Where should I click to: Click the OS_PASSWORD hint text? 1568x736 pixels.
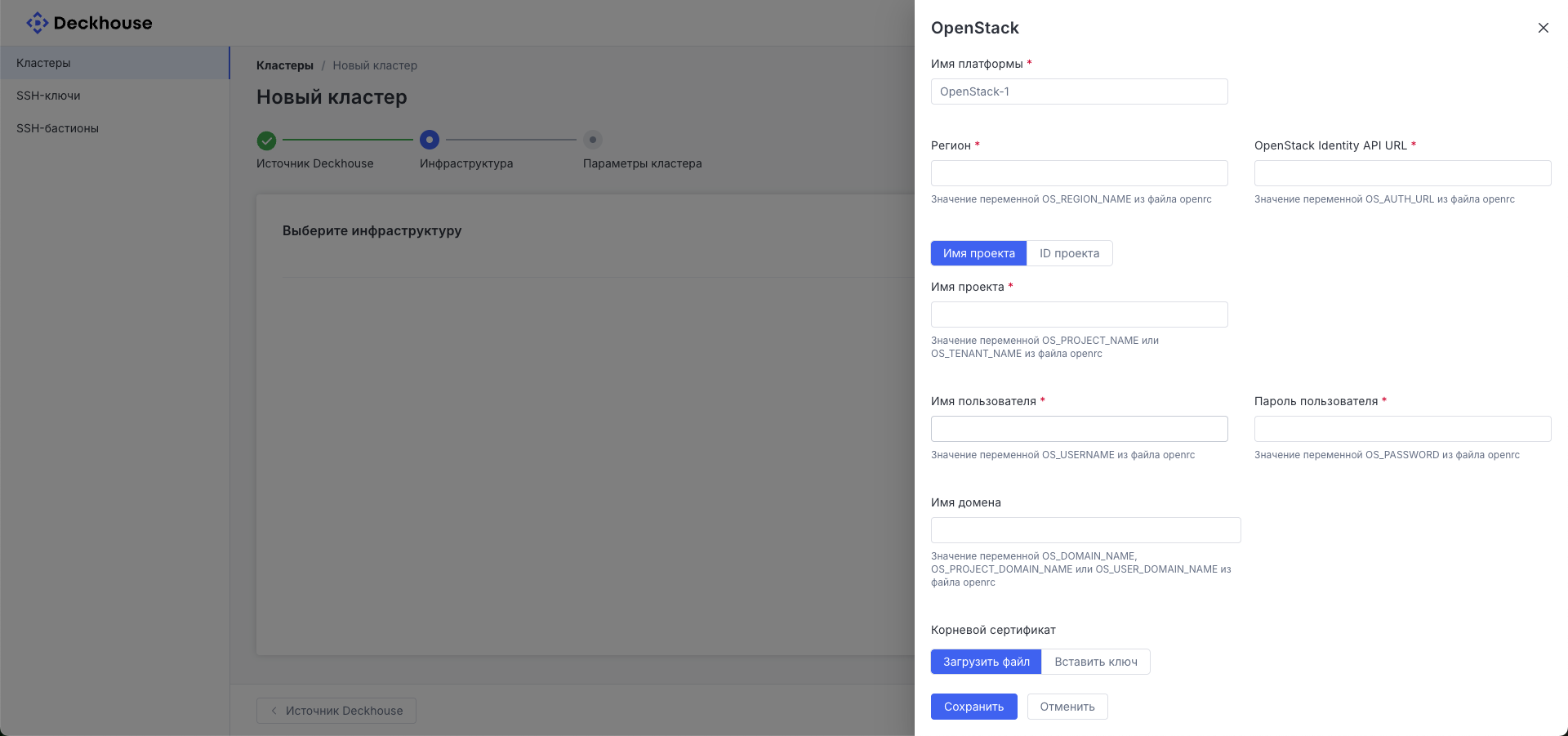click(1387, 455)
